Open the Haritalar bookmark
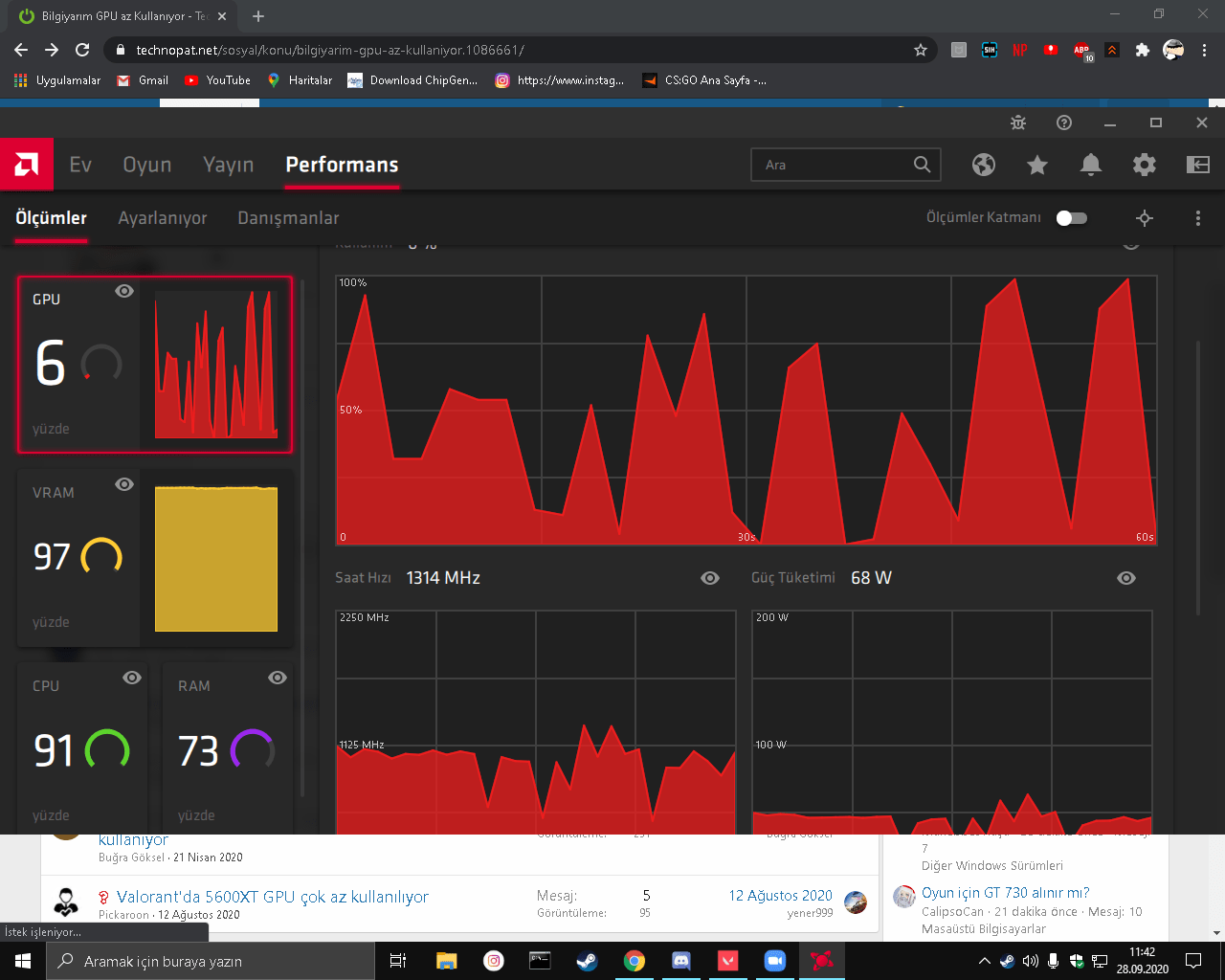 pos(300,80)
